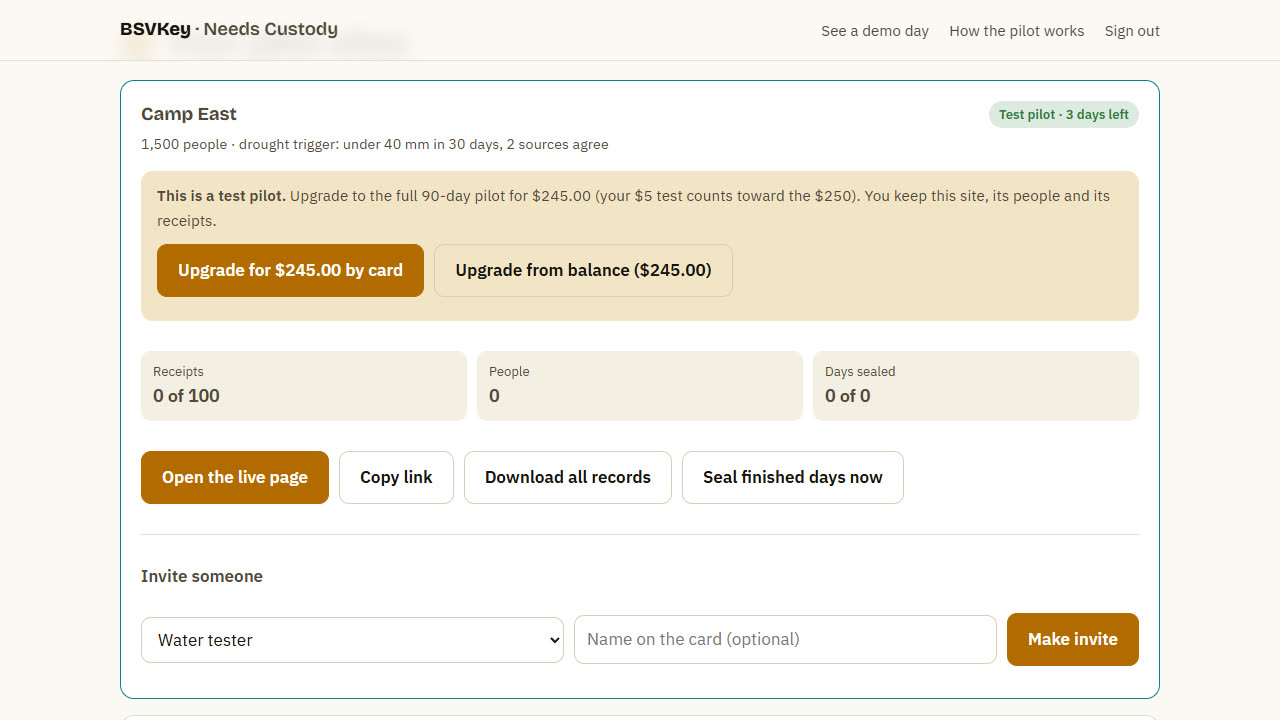Copy the live page link

tap(396, 477)
